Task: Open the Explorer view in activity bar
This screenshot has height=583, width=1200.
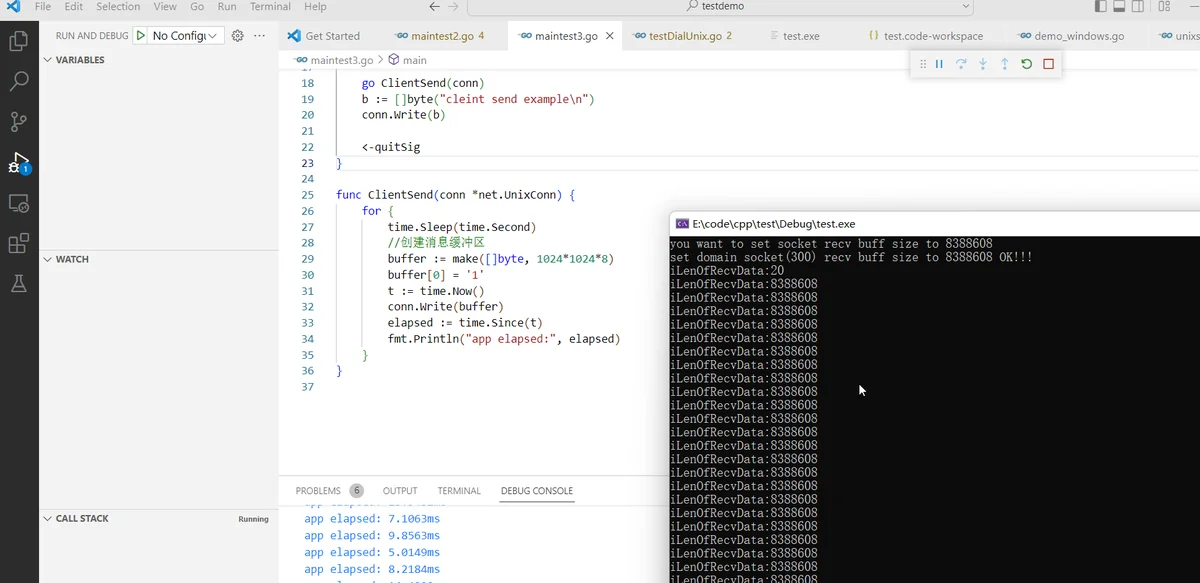Action: tap(18, 41)
